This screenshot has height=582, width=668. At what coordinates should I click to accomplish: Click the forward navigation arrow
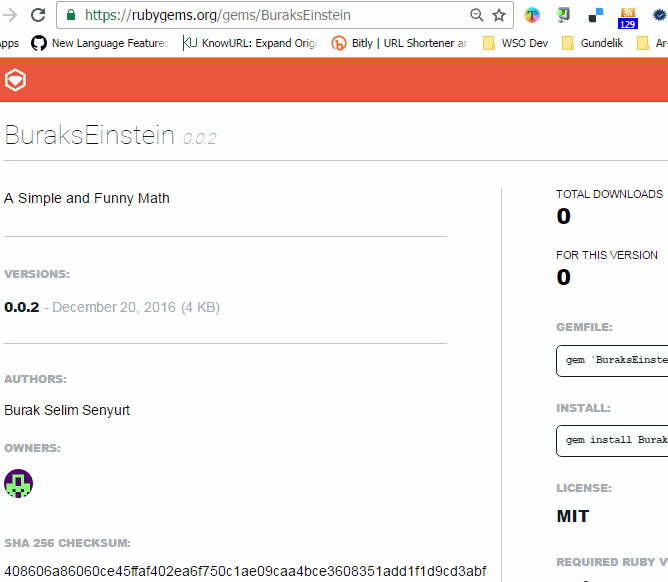pos(10,15)
